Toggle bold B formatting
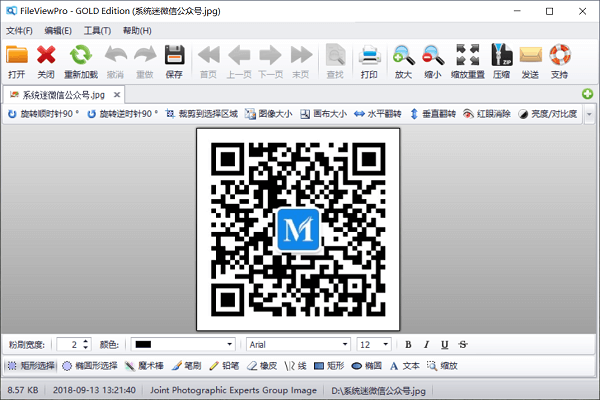Image resolution: width=600 pixels, height=400 pixels. 408,344
